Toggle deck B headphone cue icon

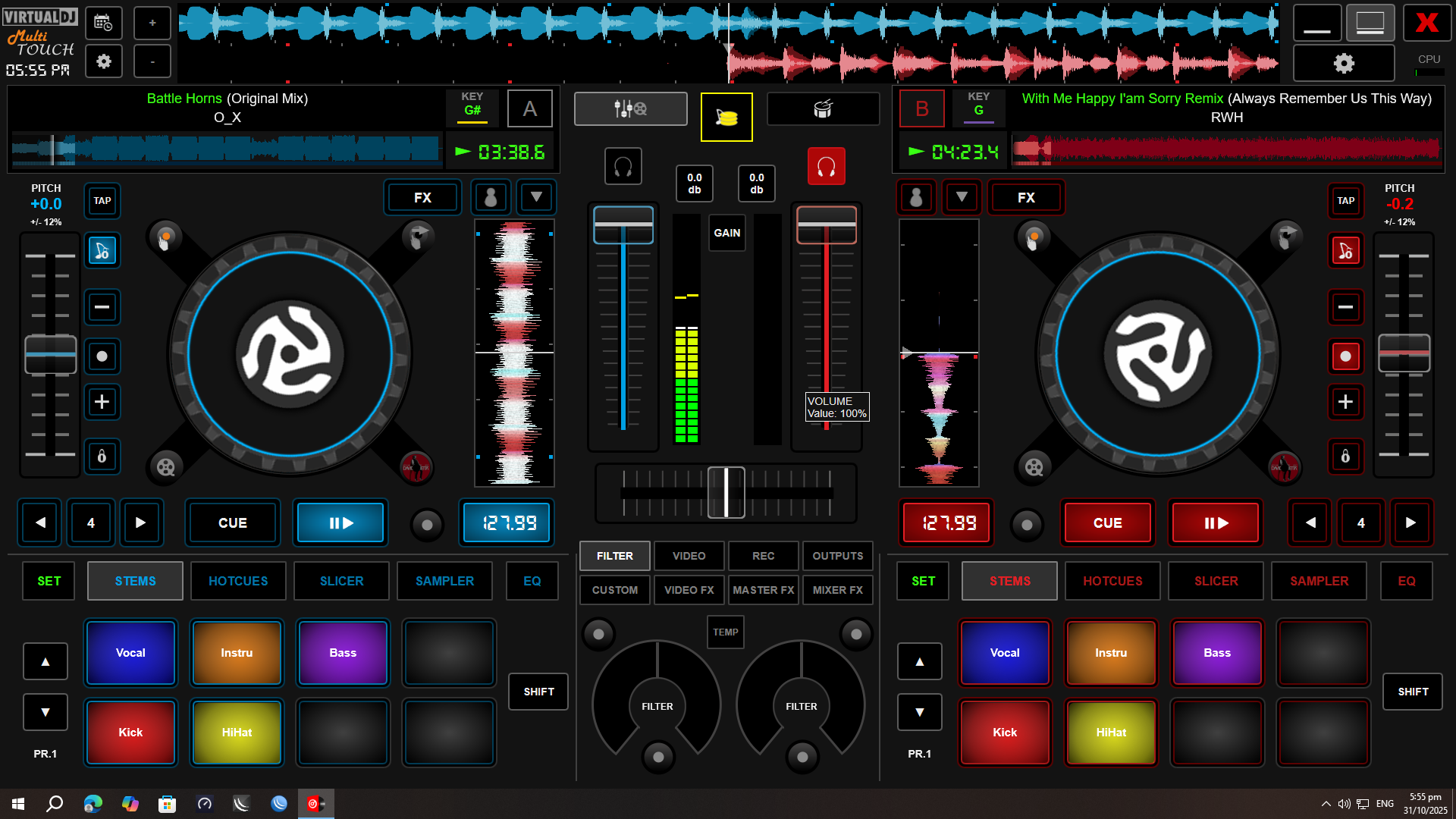826,166
